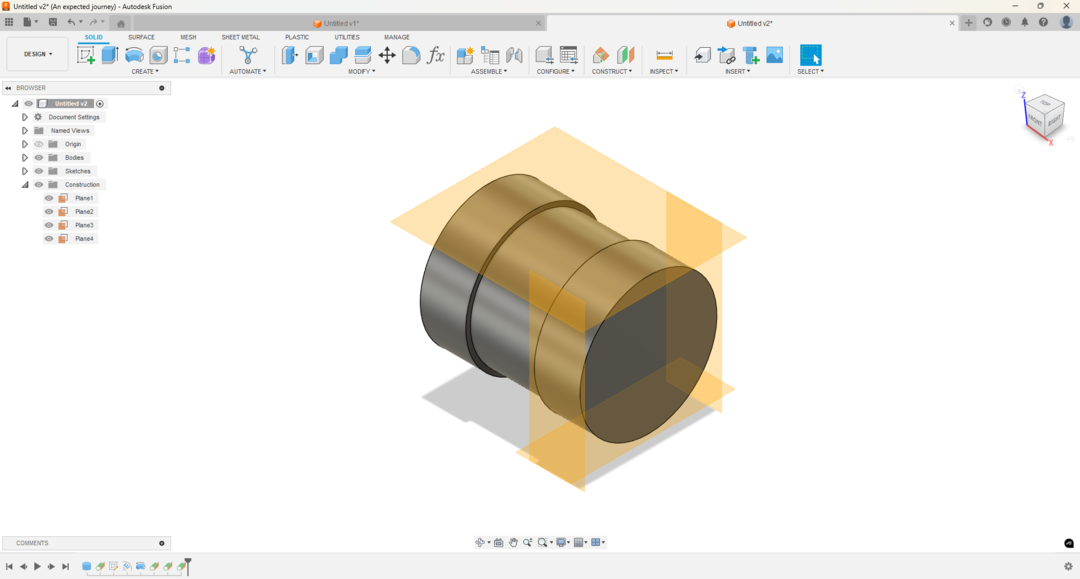Select the Hole tool

158,55
